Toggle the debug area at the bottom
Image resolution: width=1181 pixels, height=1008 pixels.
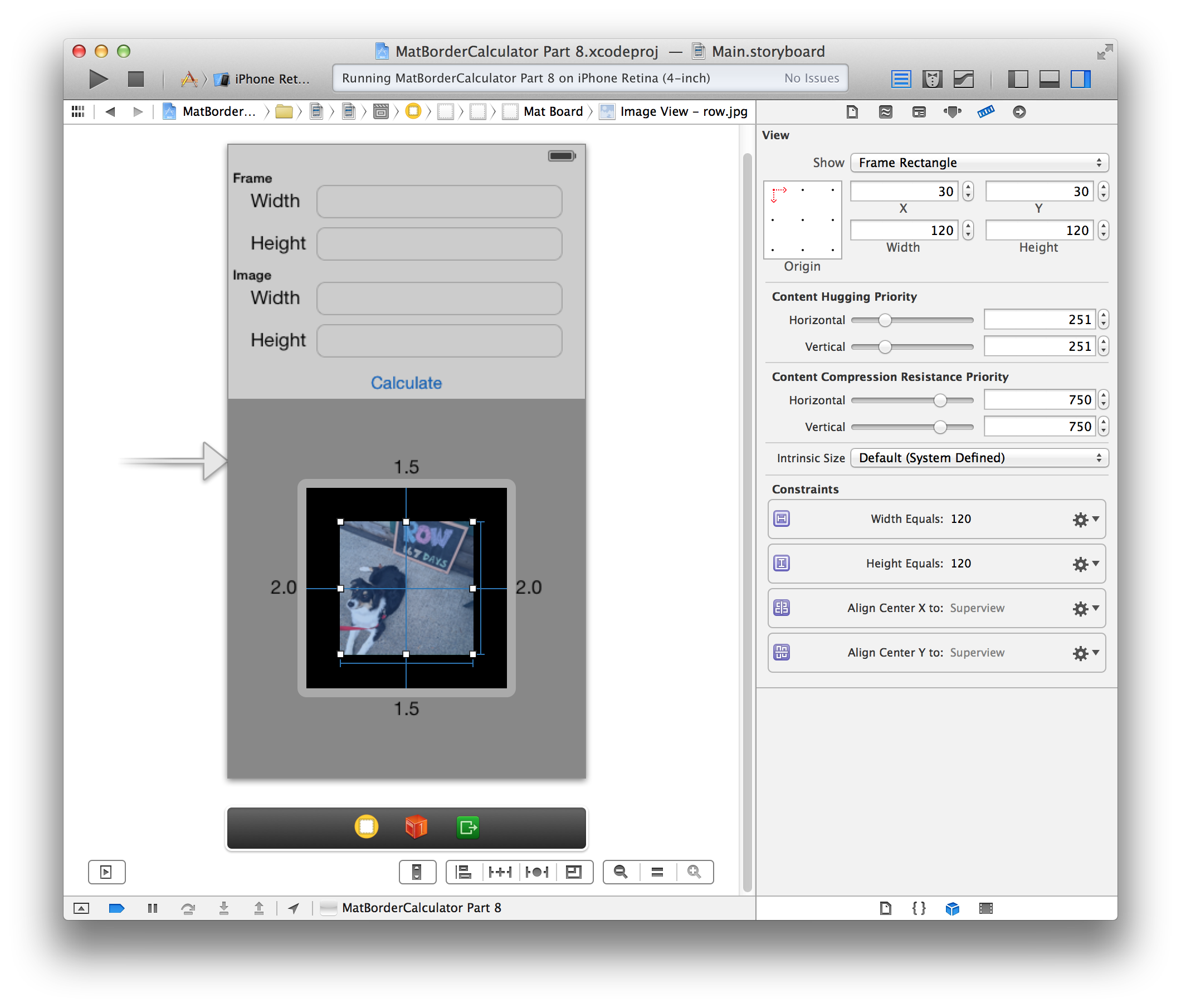[1050, 79]
